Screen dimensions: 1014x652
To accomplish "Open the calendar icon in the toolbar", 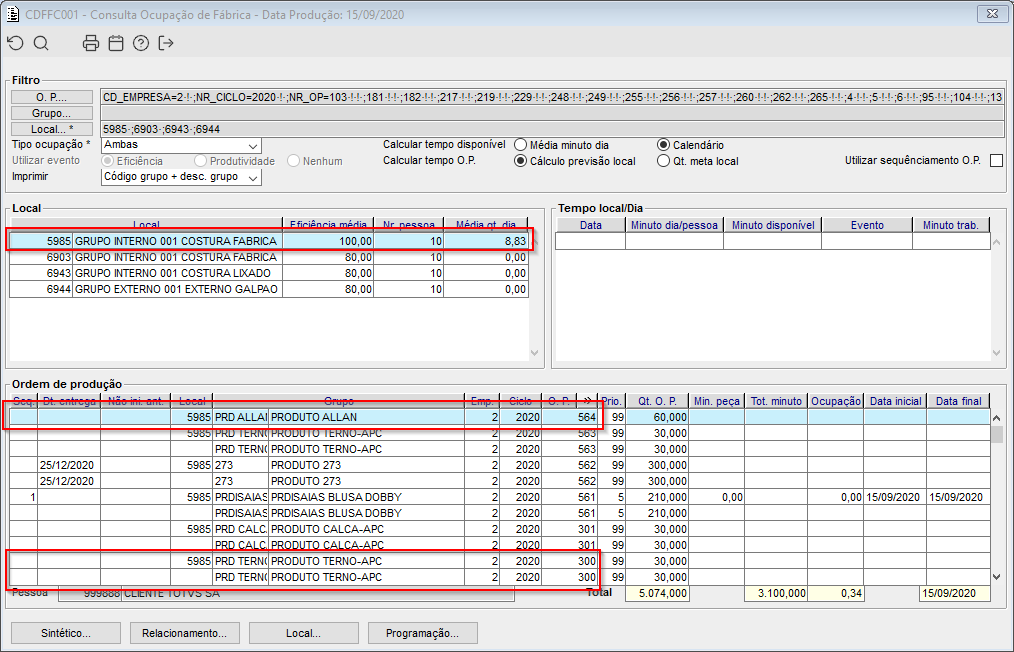I will click(116, 43).
